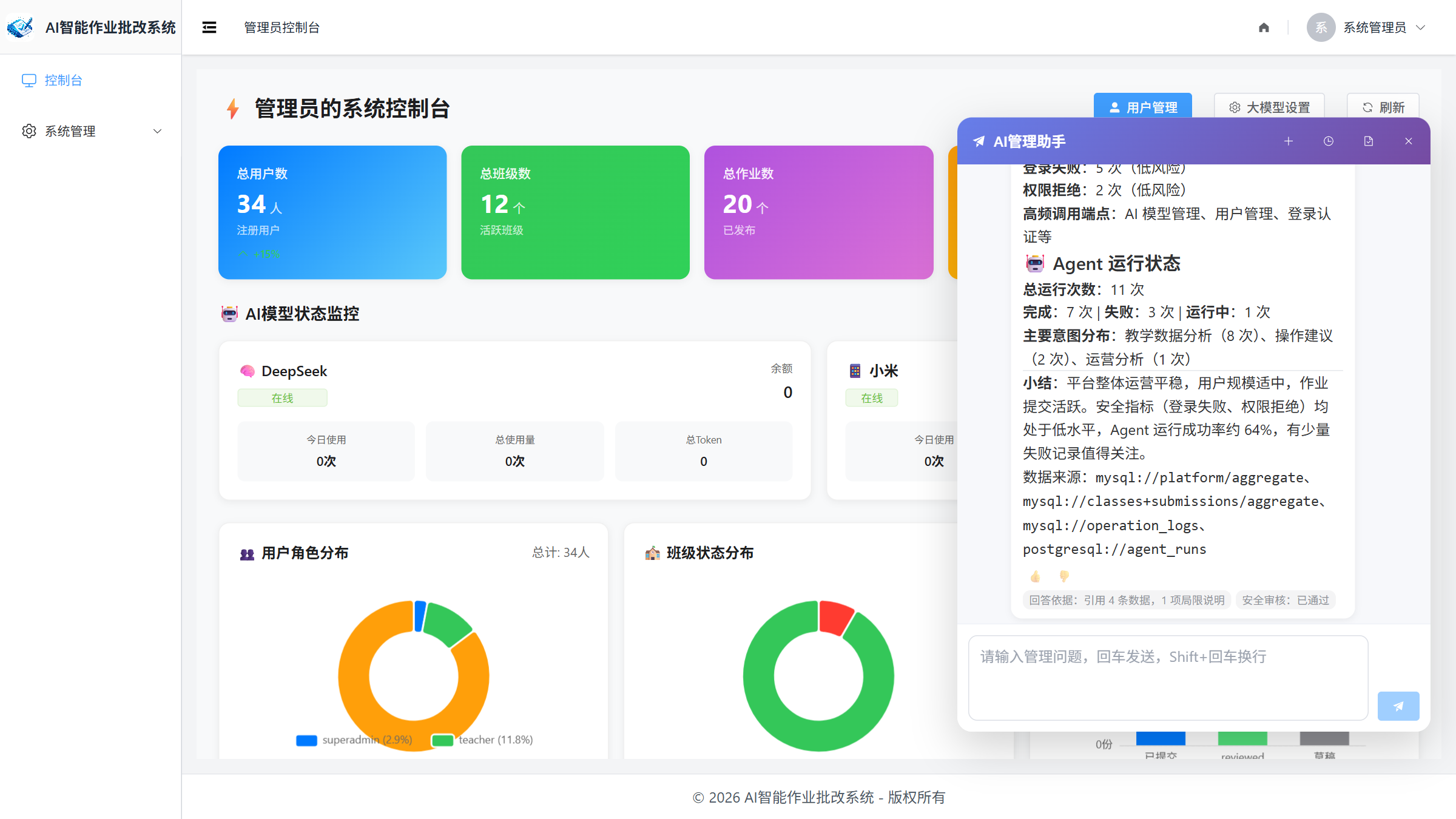Click DeepSeek 今日使用 stat box

click(x=326, y=451)
